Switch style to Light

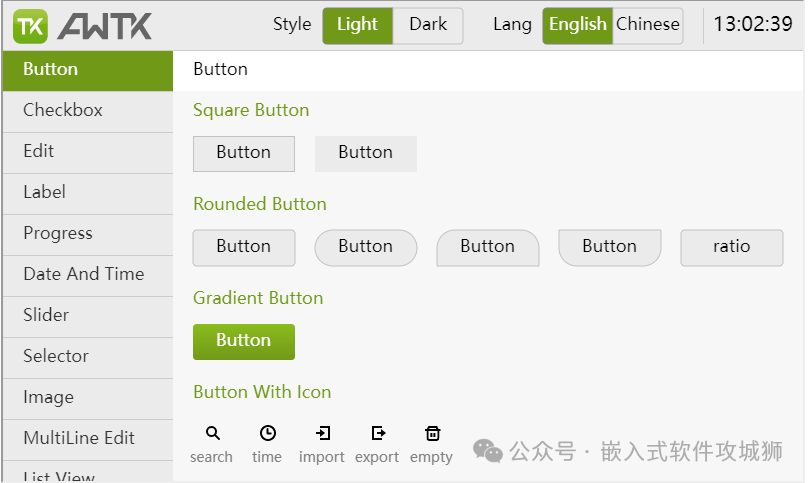[358, 25]
